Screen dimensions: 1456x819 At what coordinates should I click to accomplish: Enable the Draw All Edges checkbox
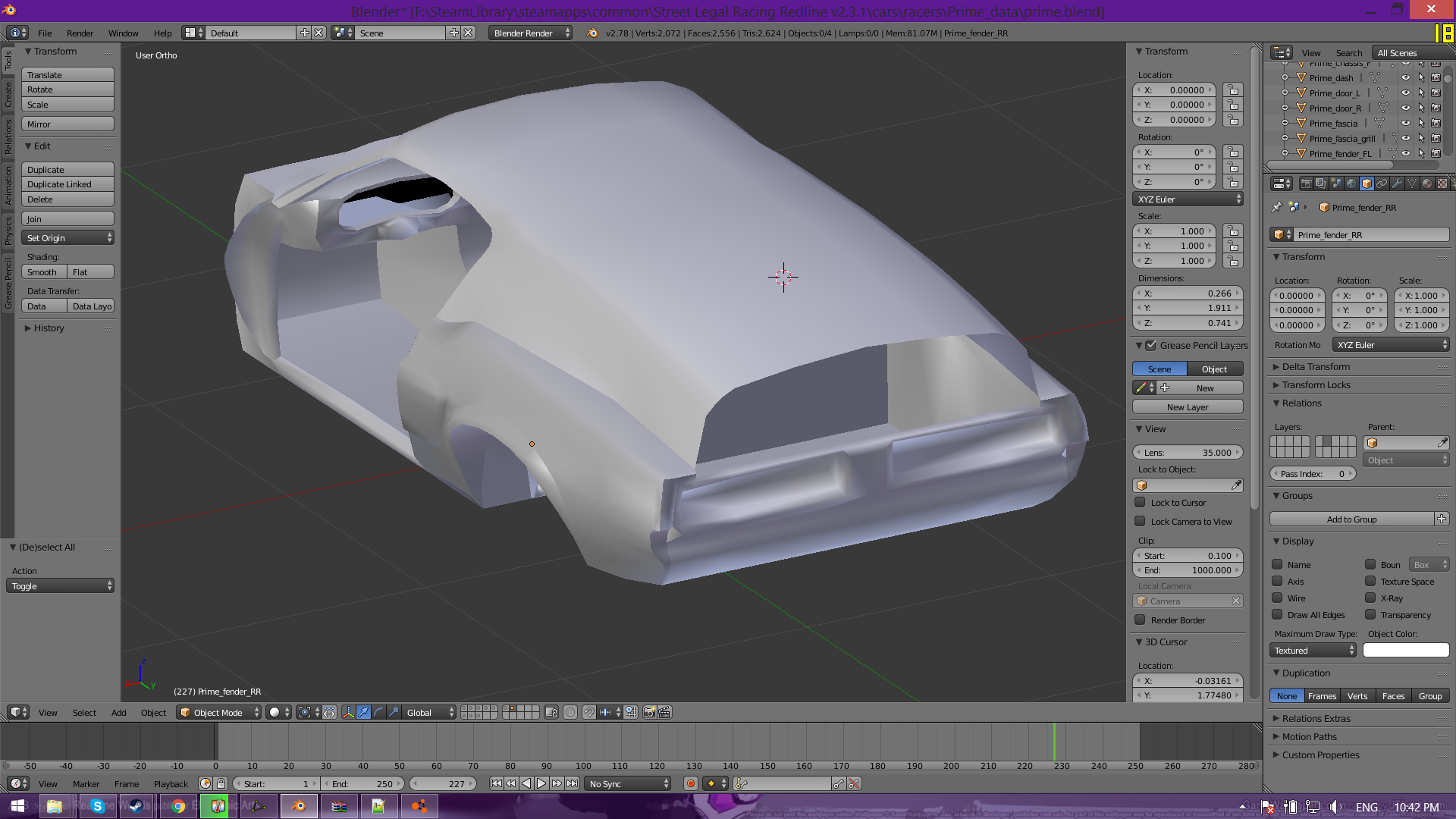[1277, 614]
